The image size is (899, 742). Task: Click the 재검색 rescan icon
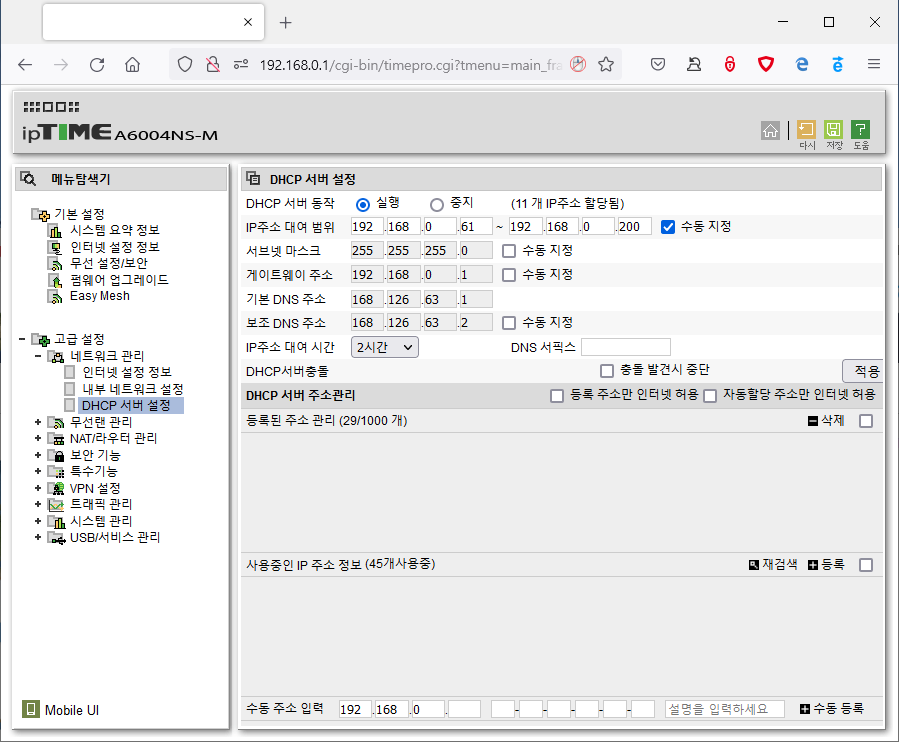(x=754, y=565)
